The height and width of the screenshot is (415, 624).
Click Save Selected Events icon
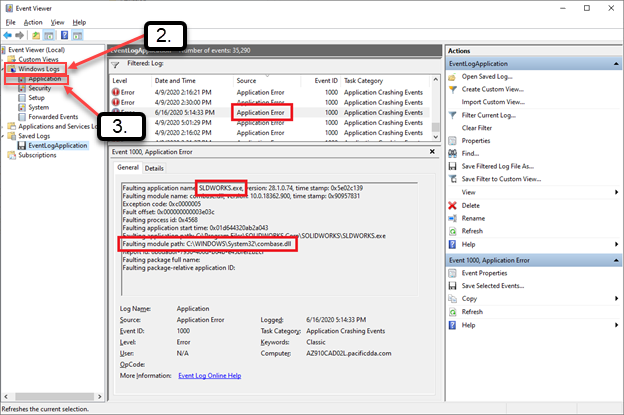(x=452, y=286)
